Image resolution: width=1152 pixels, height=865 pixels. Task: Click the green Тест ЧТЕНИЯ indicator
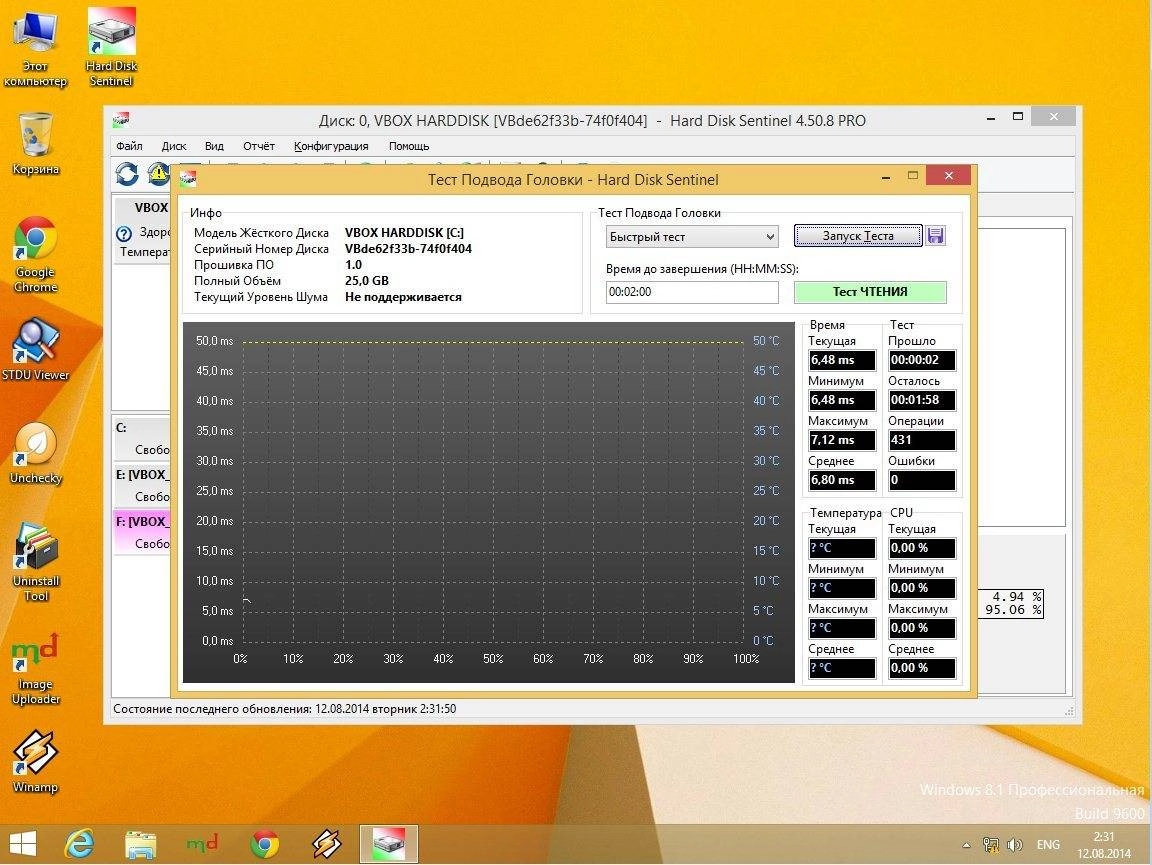[x=870, y=292]
